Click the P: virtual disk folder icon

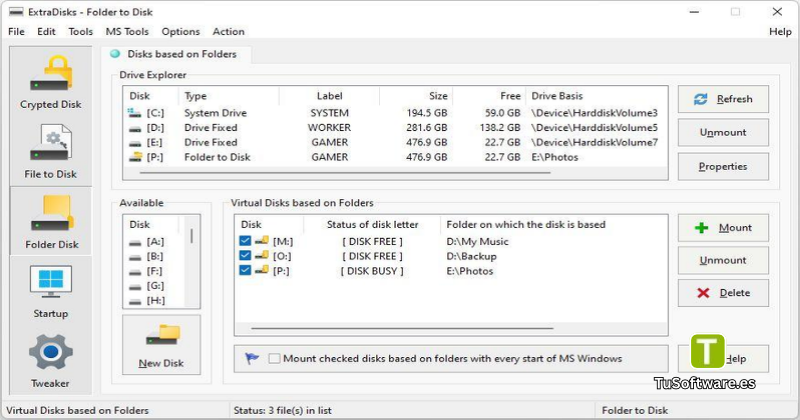point(262,270)
